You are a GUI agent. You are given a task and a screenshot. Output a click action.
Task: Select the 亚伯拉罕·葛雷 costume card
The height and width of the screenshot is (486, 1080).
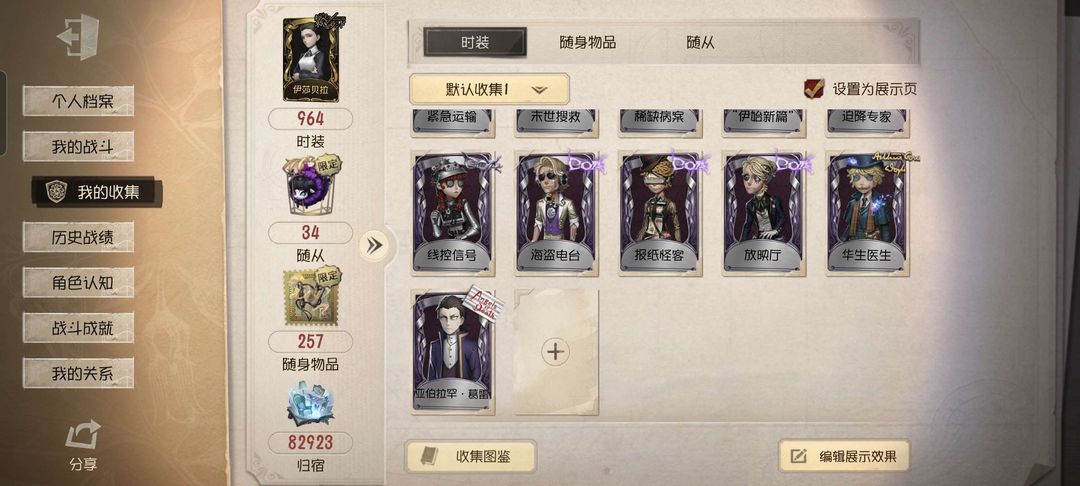coord(453,352)
